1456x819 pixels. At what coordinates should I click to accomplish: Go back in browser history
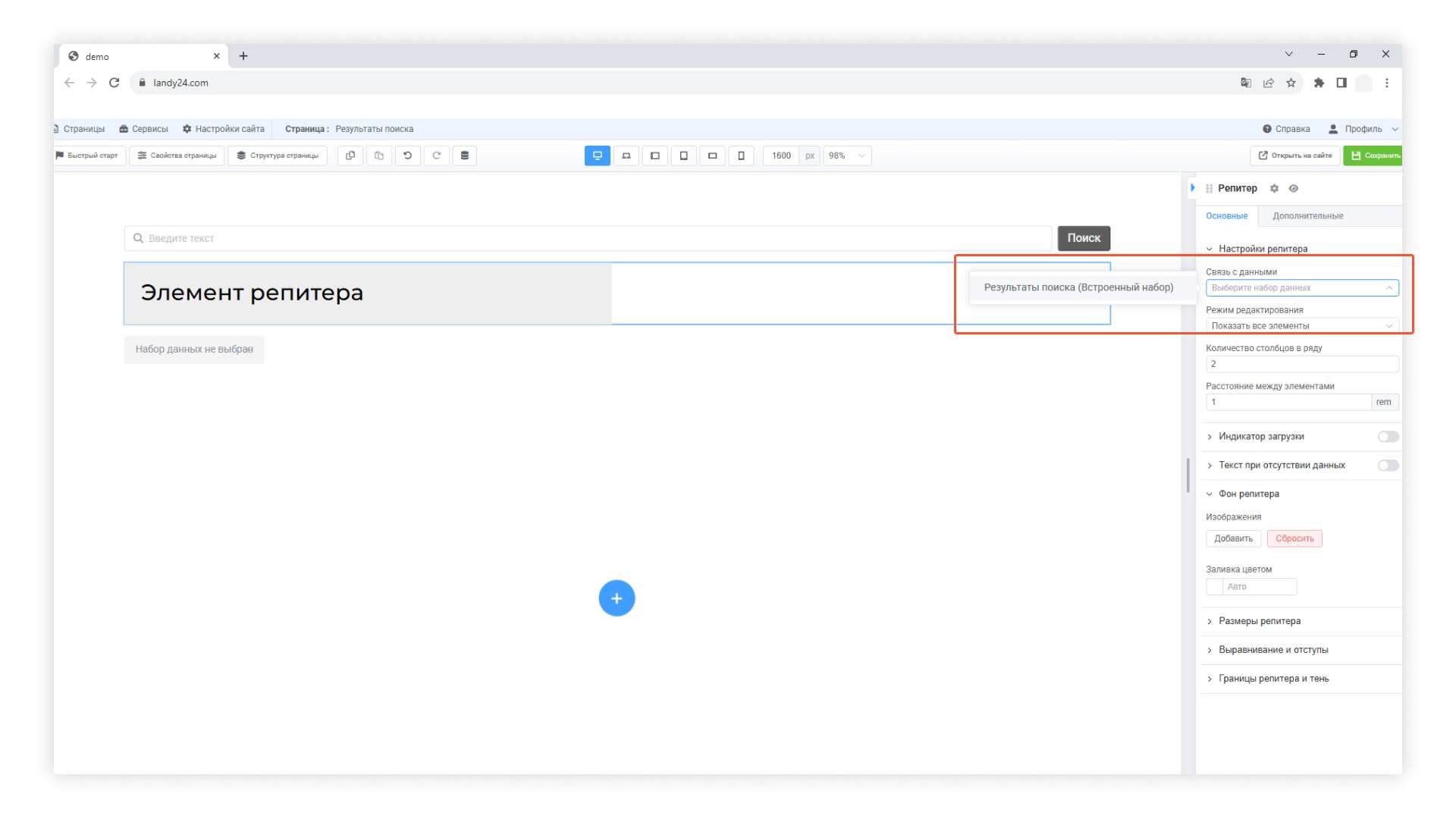pyautogui.click(x=69, y=83)
